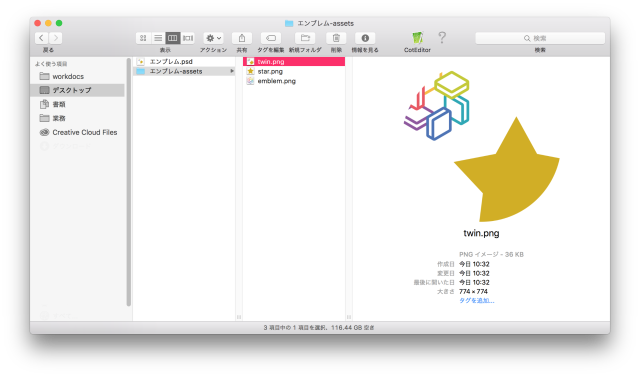This screenshot has height=377, width=640.
Task: Click the Edit Tags toolbar icon
Action: [271, 38]
